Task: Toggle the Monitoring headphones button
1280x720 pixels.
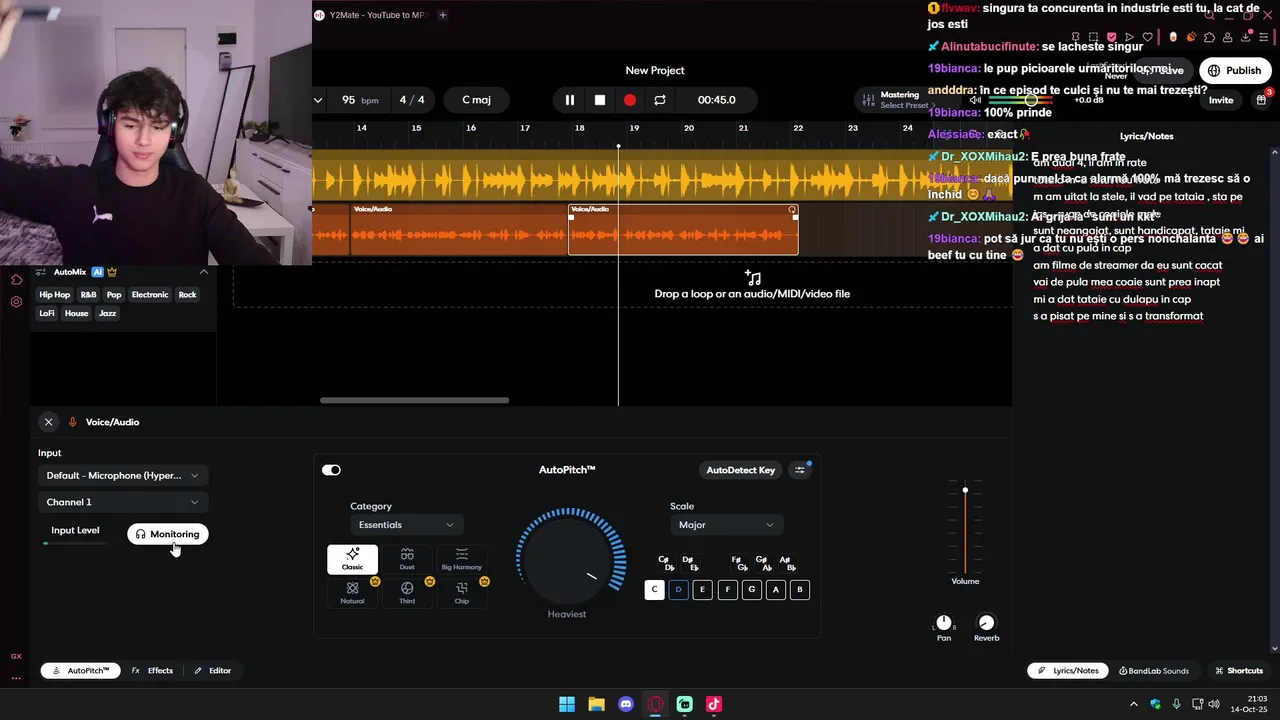Action: [x=168, y=534]
